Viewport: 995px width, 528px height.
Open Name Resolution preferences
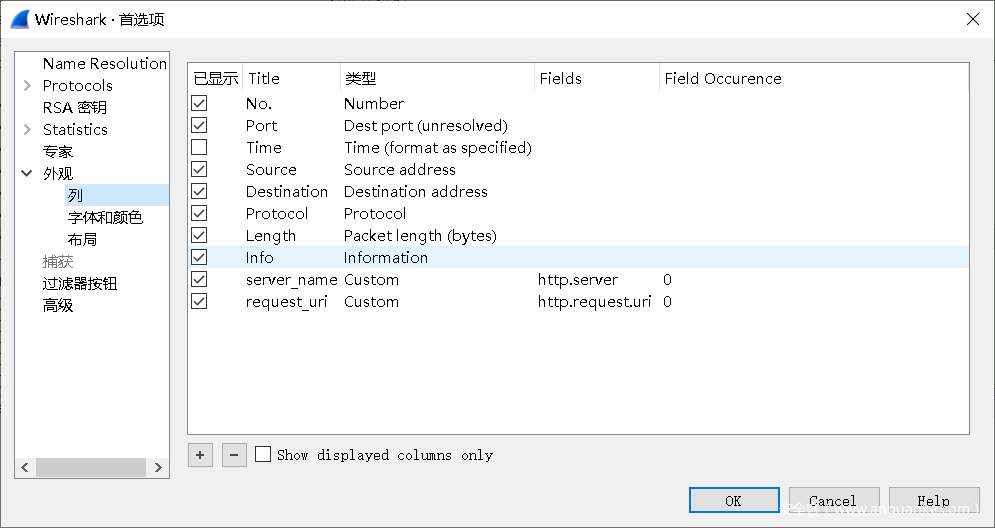click(x=104, y=64)
